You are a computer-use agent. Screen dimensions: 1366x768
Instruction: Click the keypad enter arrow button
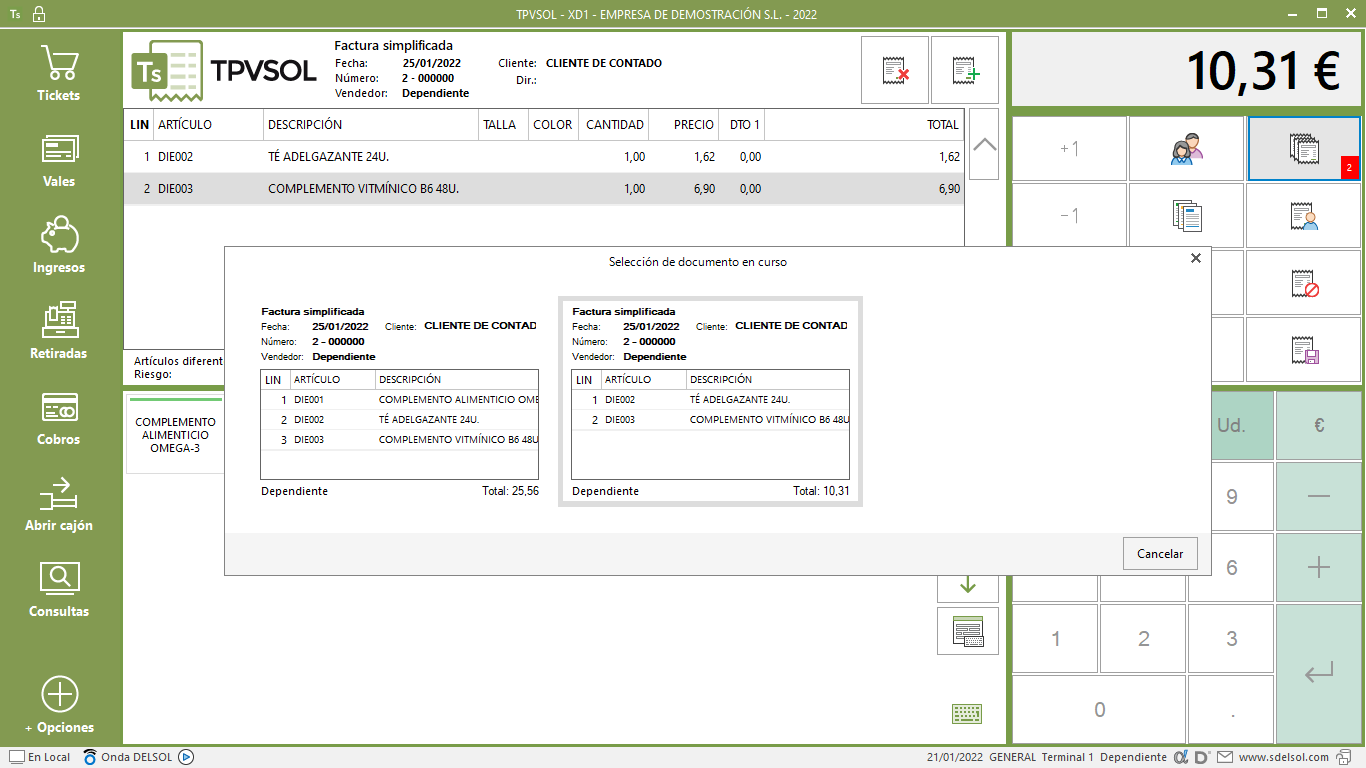point(1318,674)
